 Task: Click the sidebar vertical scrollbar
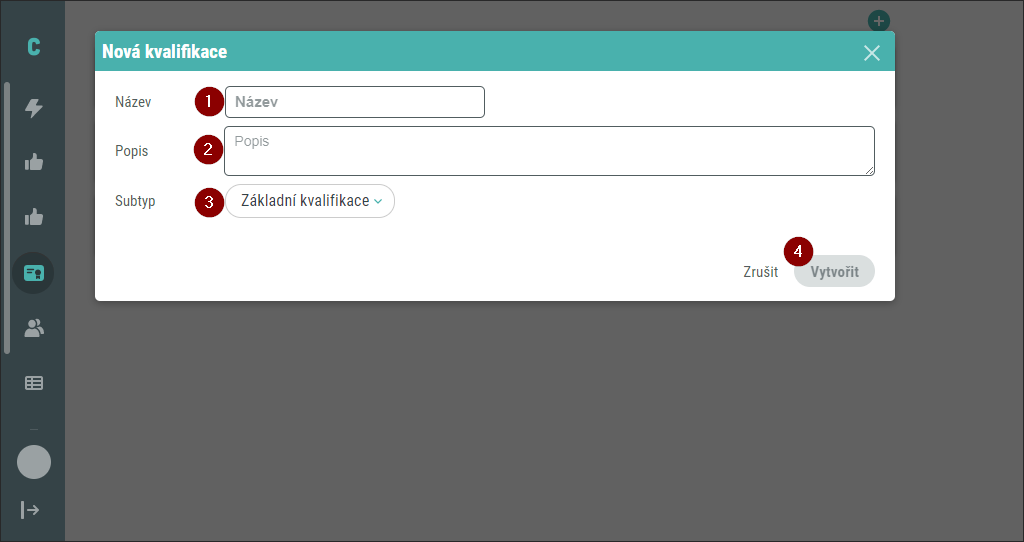(x=7, y=218)
